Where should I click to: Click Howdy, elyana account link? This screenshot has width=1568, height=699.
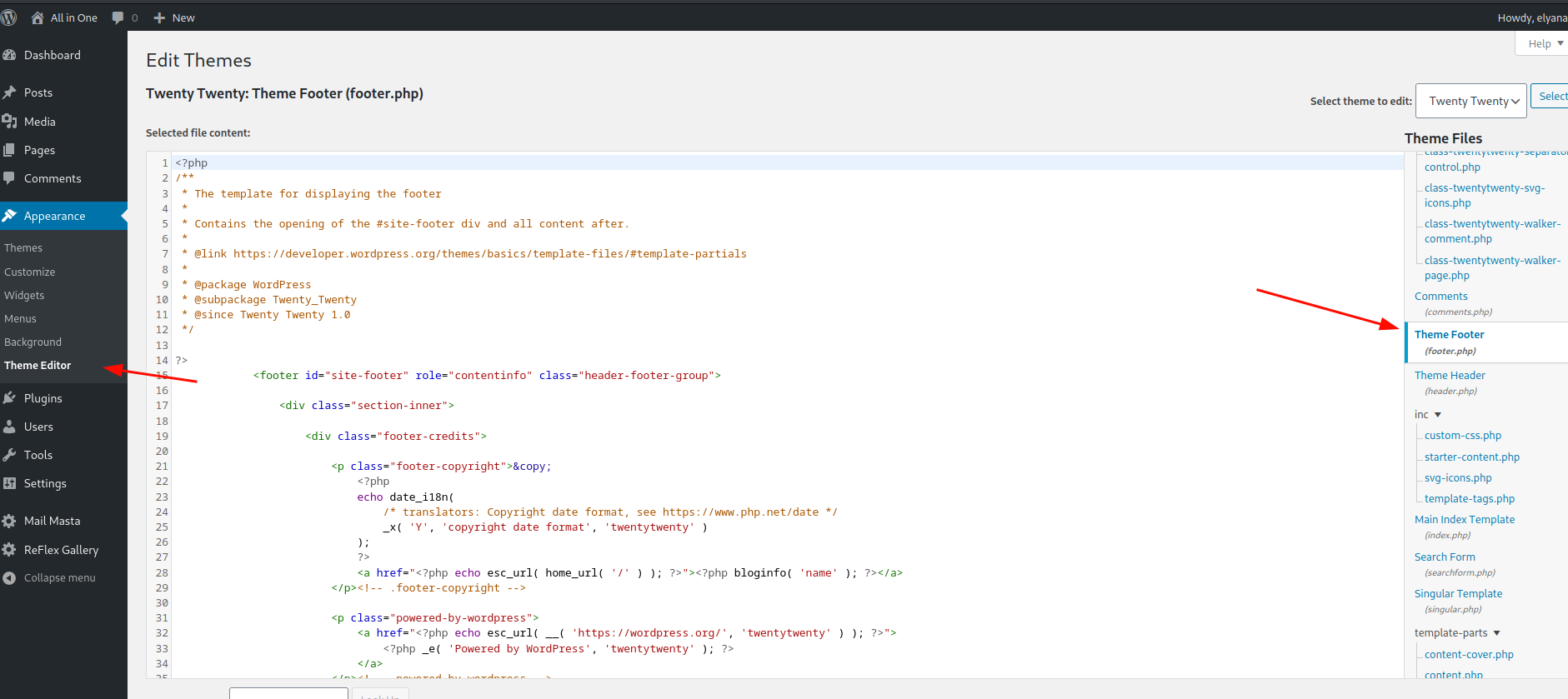(1532, 17)
